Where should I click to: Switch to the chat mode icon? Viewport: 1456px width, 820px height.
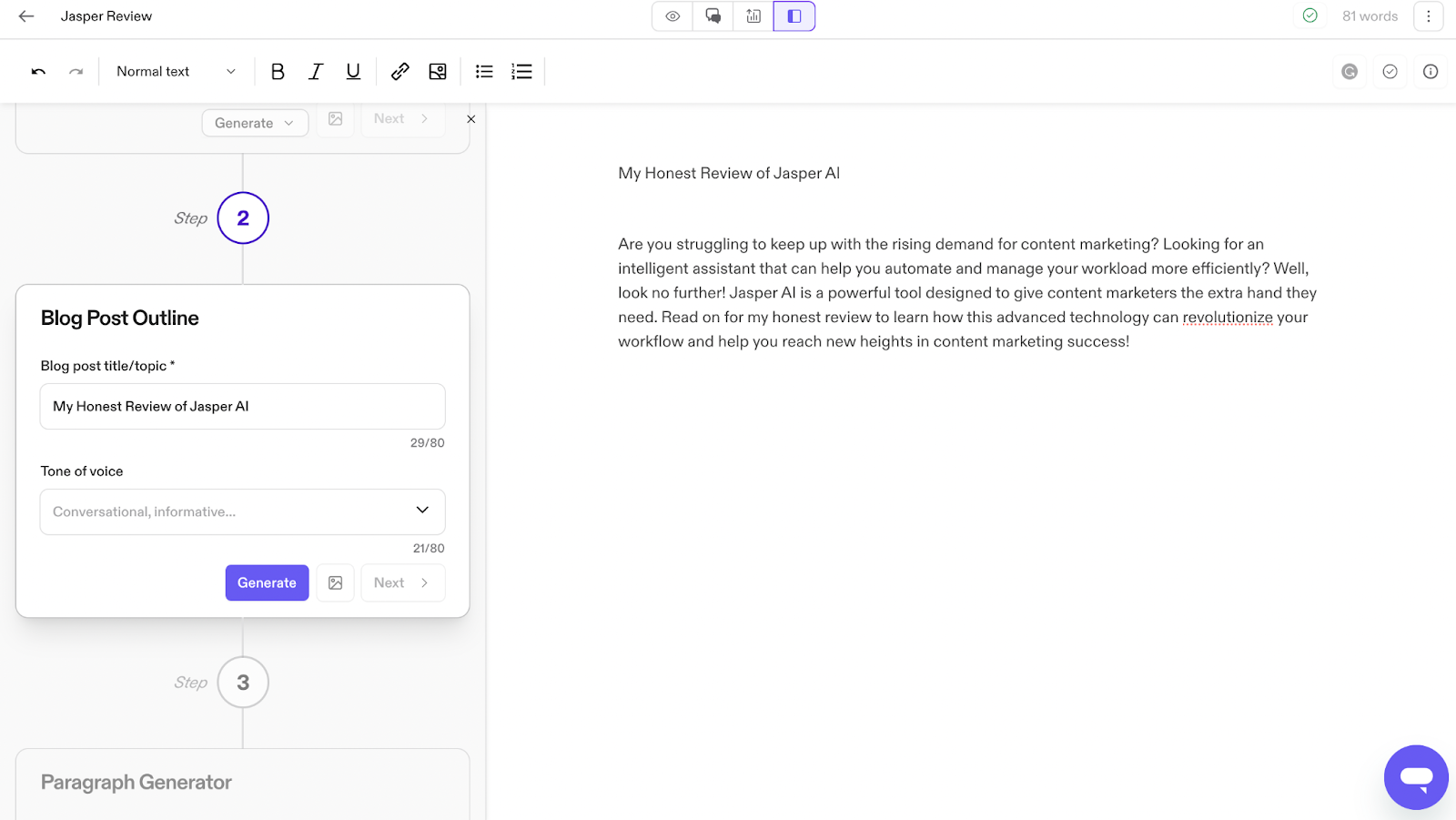point(713,16)
